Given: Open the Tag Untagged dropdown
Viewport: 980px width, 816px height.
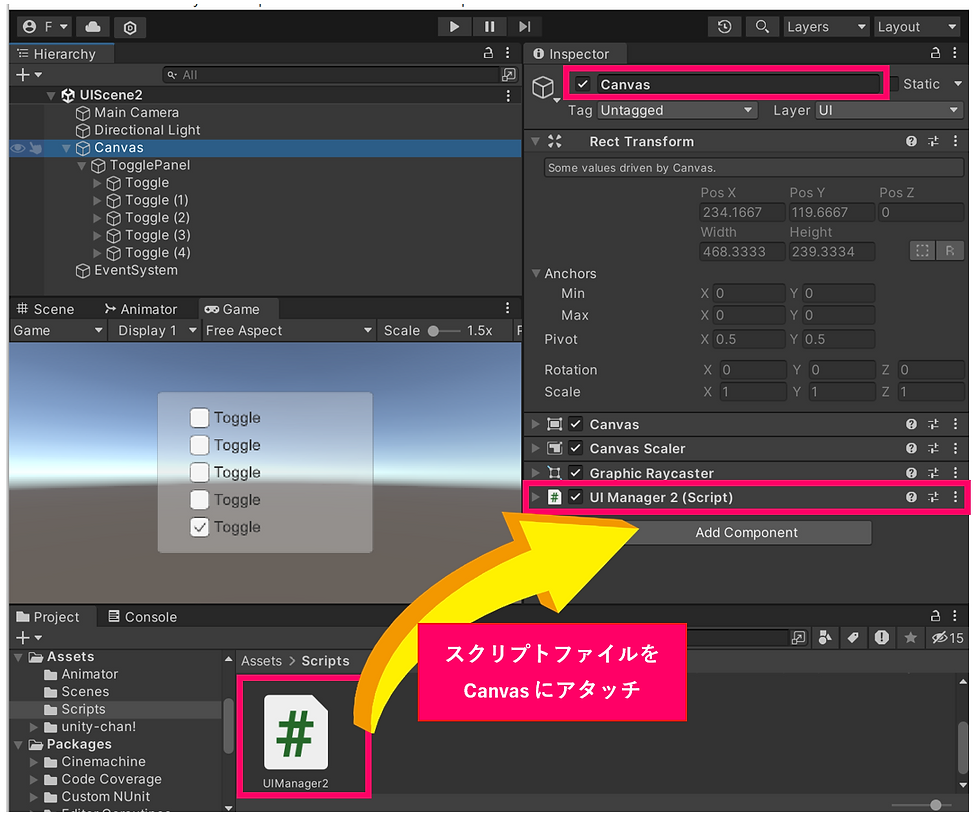Looking at the screenshot, I should click(678, 111).
